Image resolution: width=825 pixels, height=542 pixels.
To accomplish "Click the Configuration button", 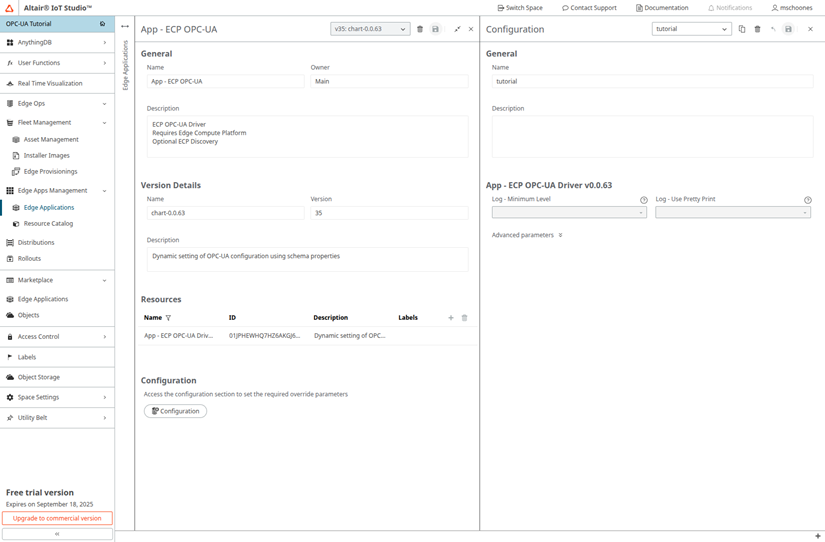I will coord(175,411).
